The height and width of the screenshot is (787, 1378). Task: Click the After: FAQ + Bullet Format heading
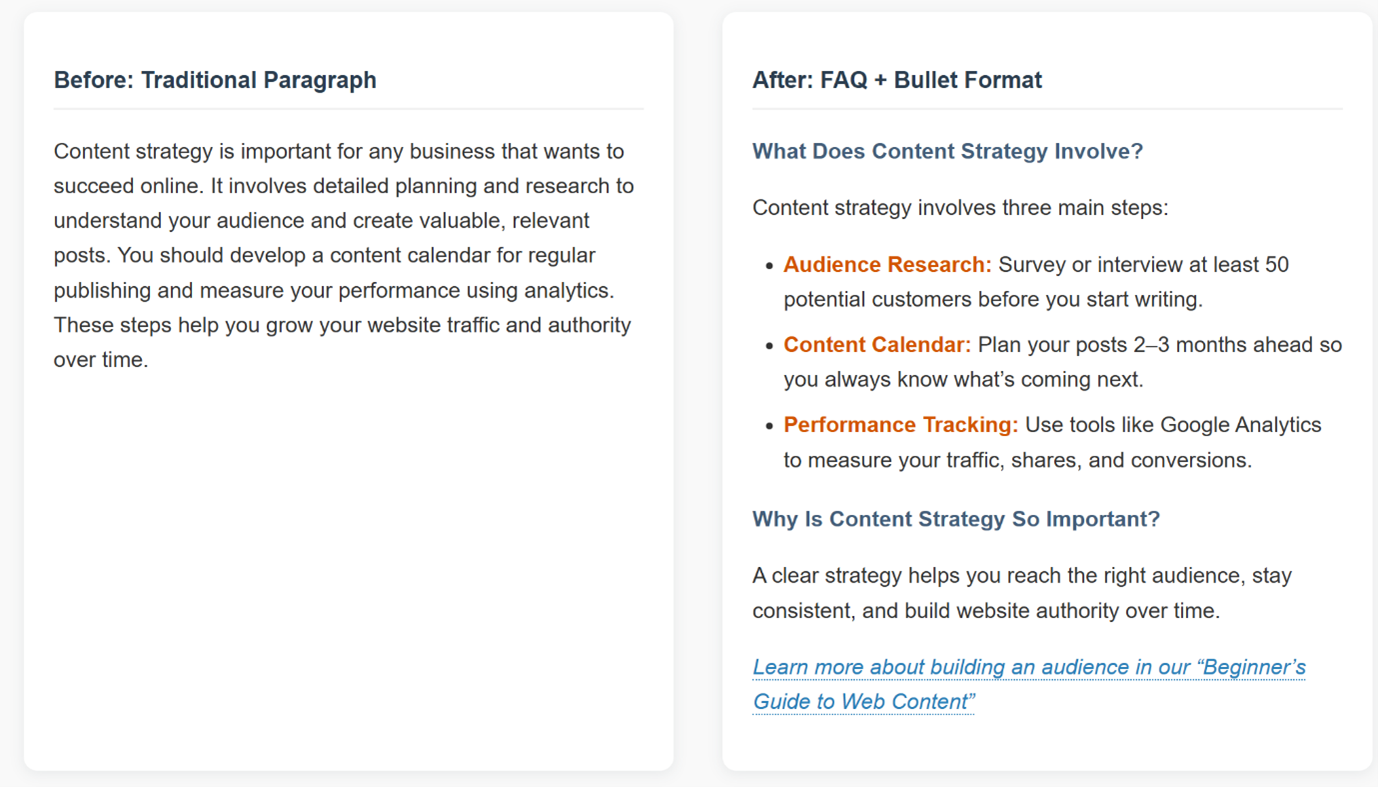click(897, 80)
